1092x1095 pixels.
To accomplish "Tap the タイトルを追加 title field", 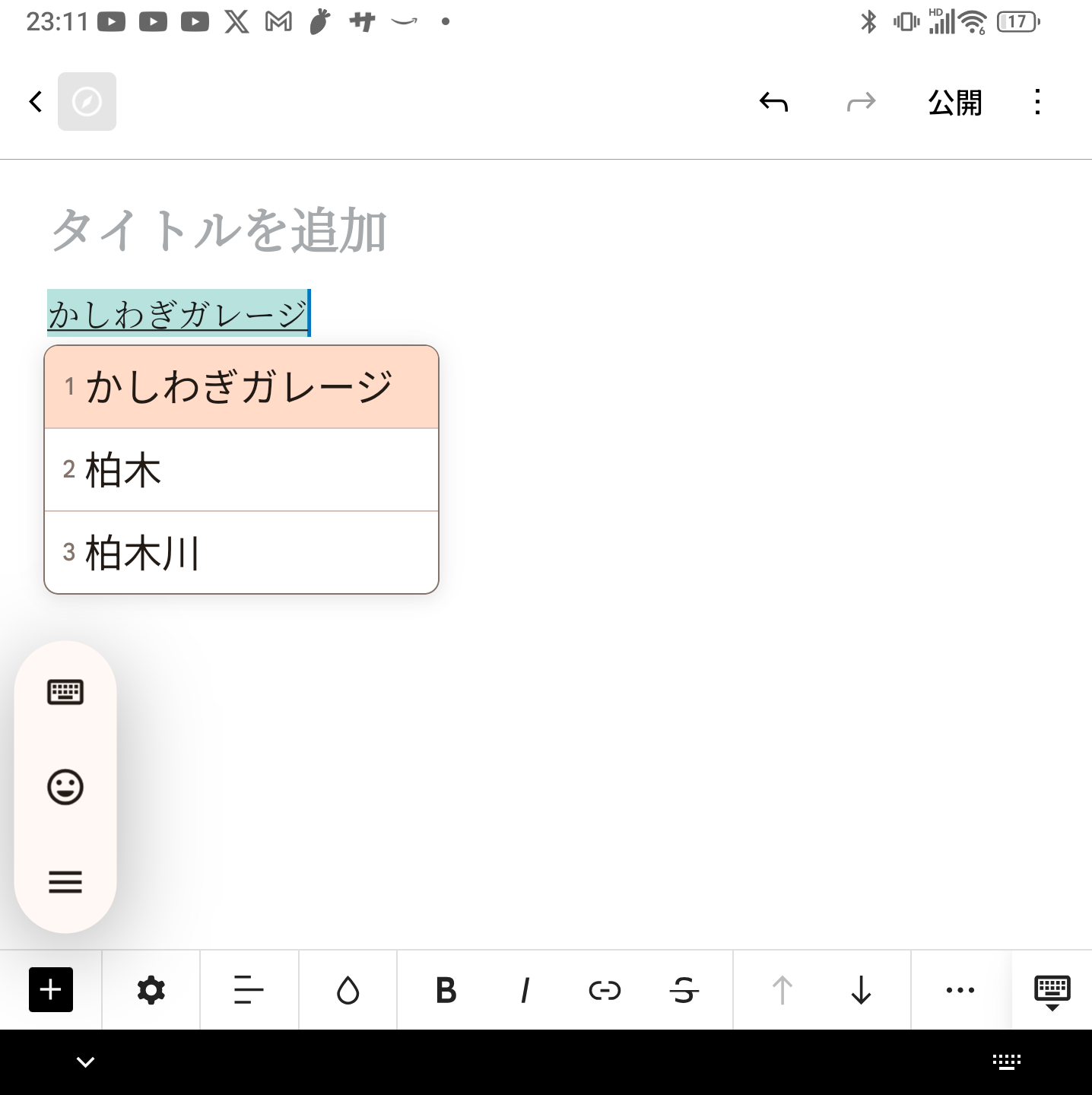I will 219,230.
